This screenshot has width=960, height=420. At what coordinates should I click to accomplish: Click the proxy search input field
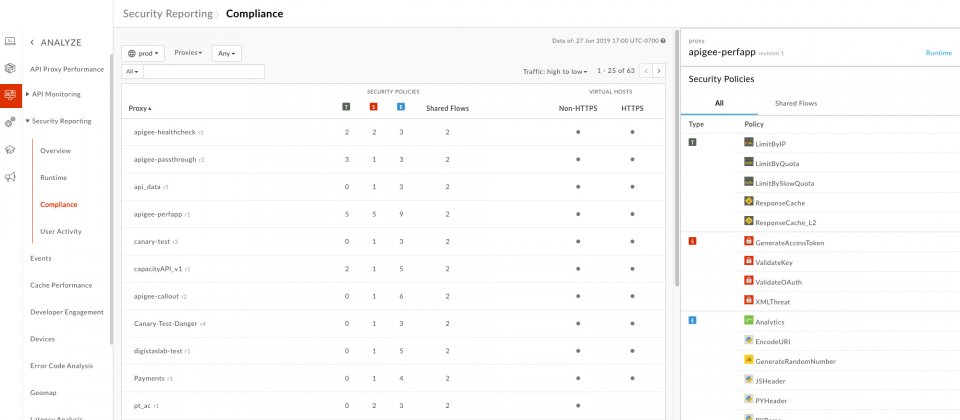tap(204, 72)
